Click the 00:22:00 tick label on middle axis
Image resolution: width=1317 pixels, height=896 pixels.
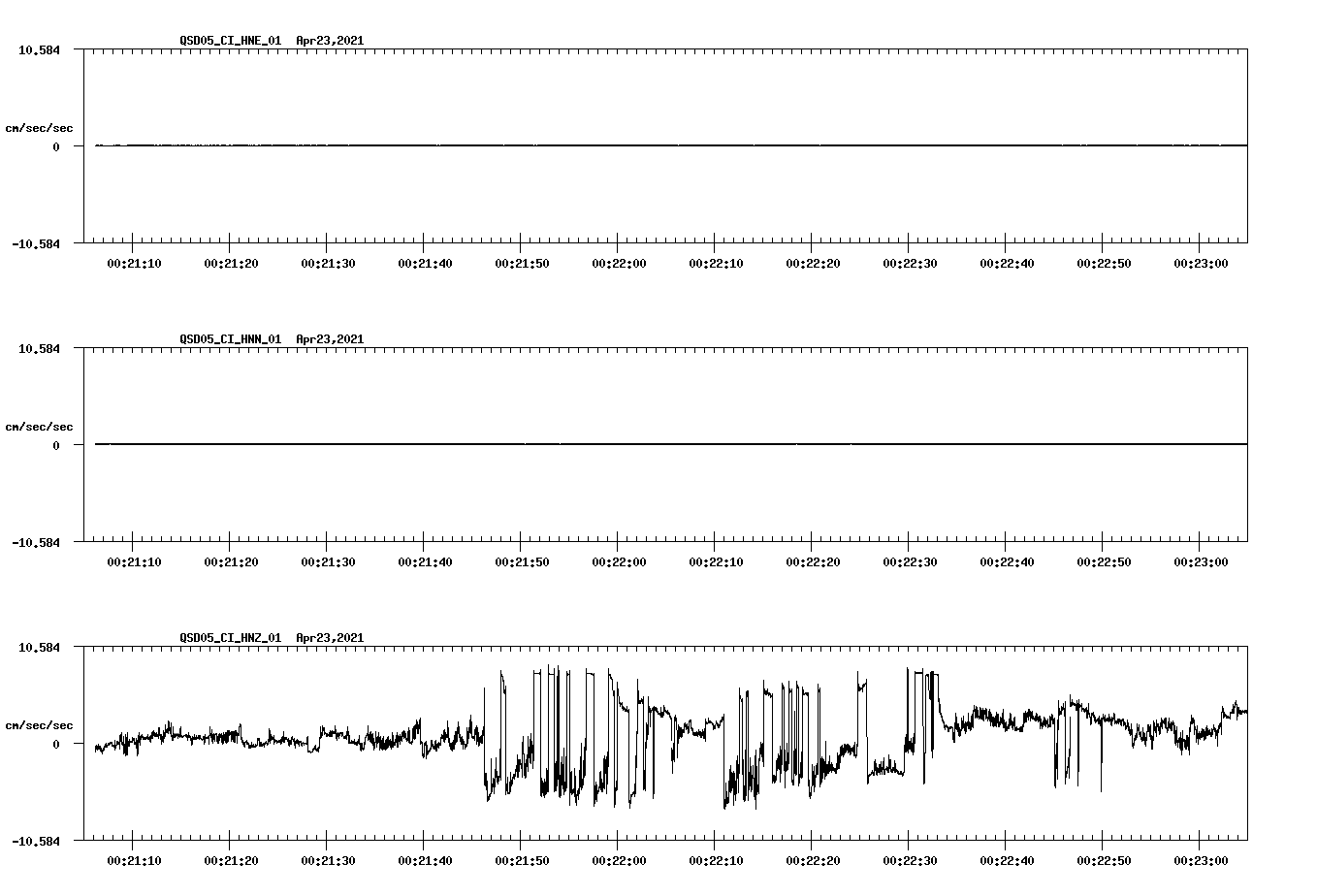[x=620, y=560]
